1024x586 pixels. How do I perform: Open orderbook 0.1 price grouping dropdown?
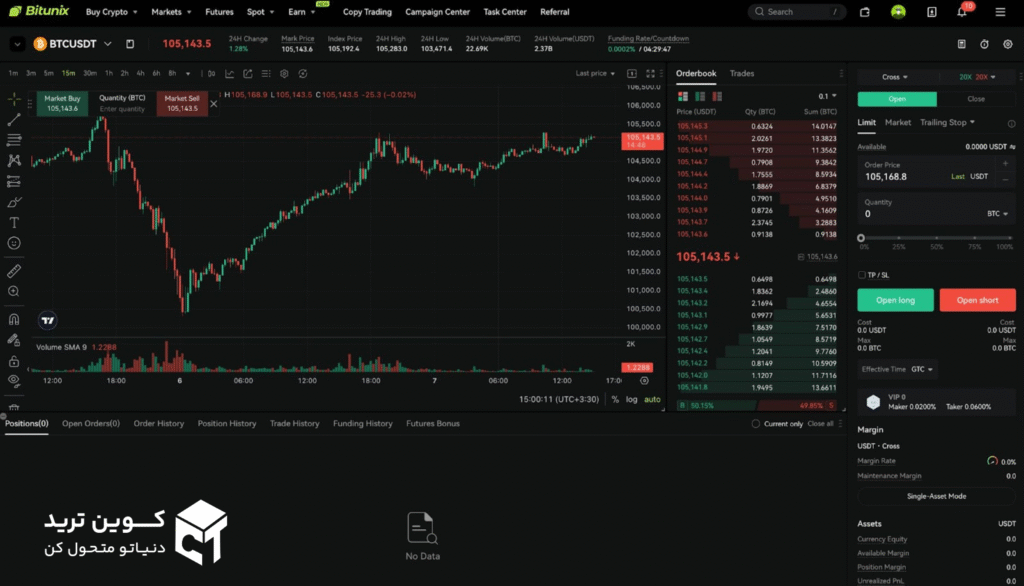tap(827, 96)
